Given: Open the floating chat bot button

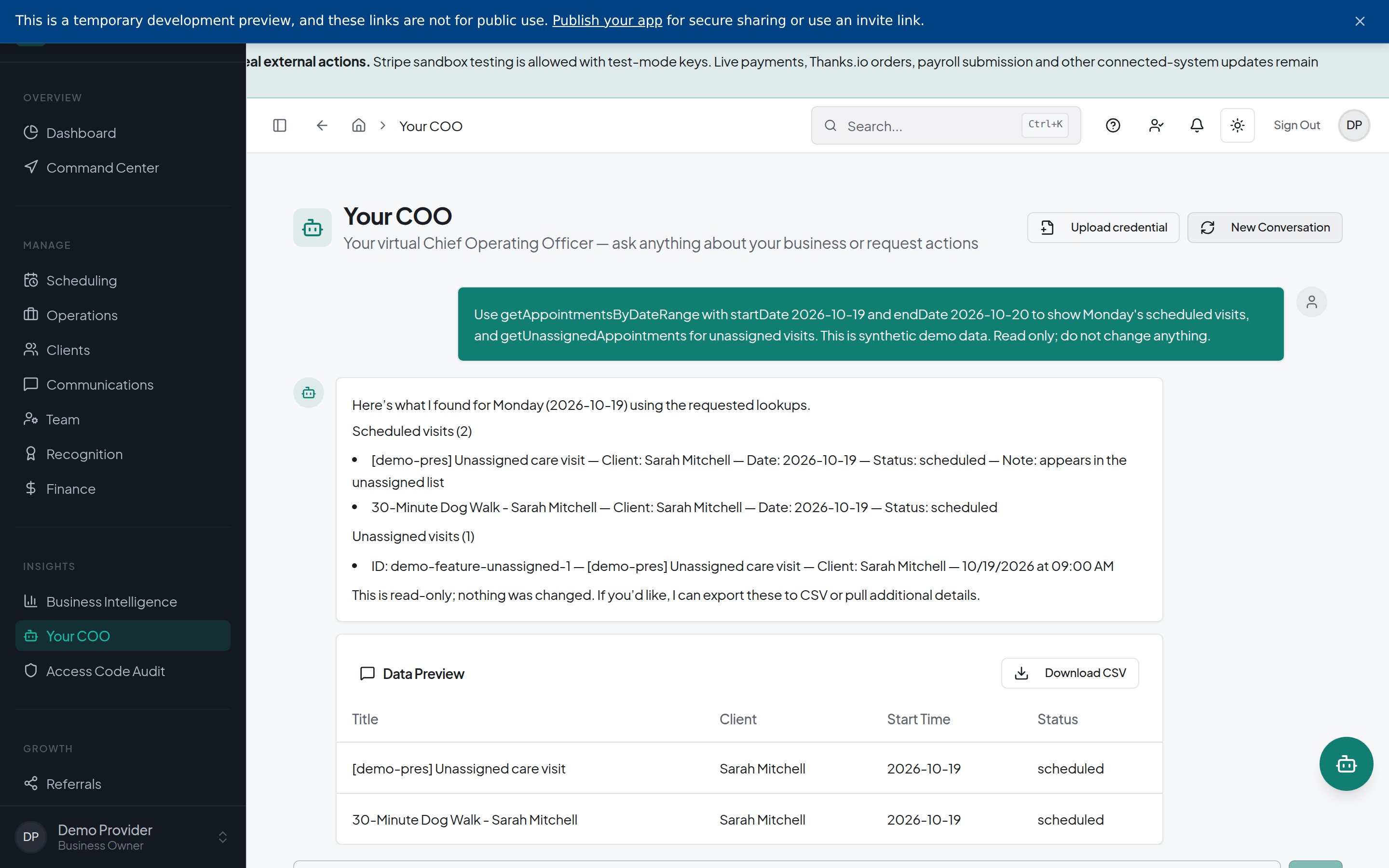Looking at the screenshot, I should tap(1346, 763).
